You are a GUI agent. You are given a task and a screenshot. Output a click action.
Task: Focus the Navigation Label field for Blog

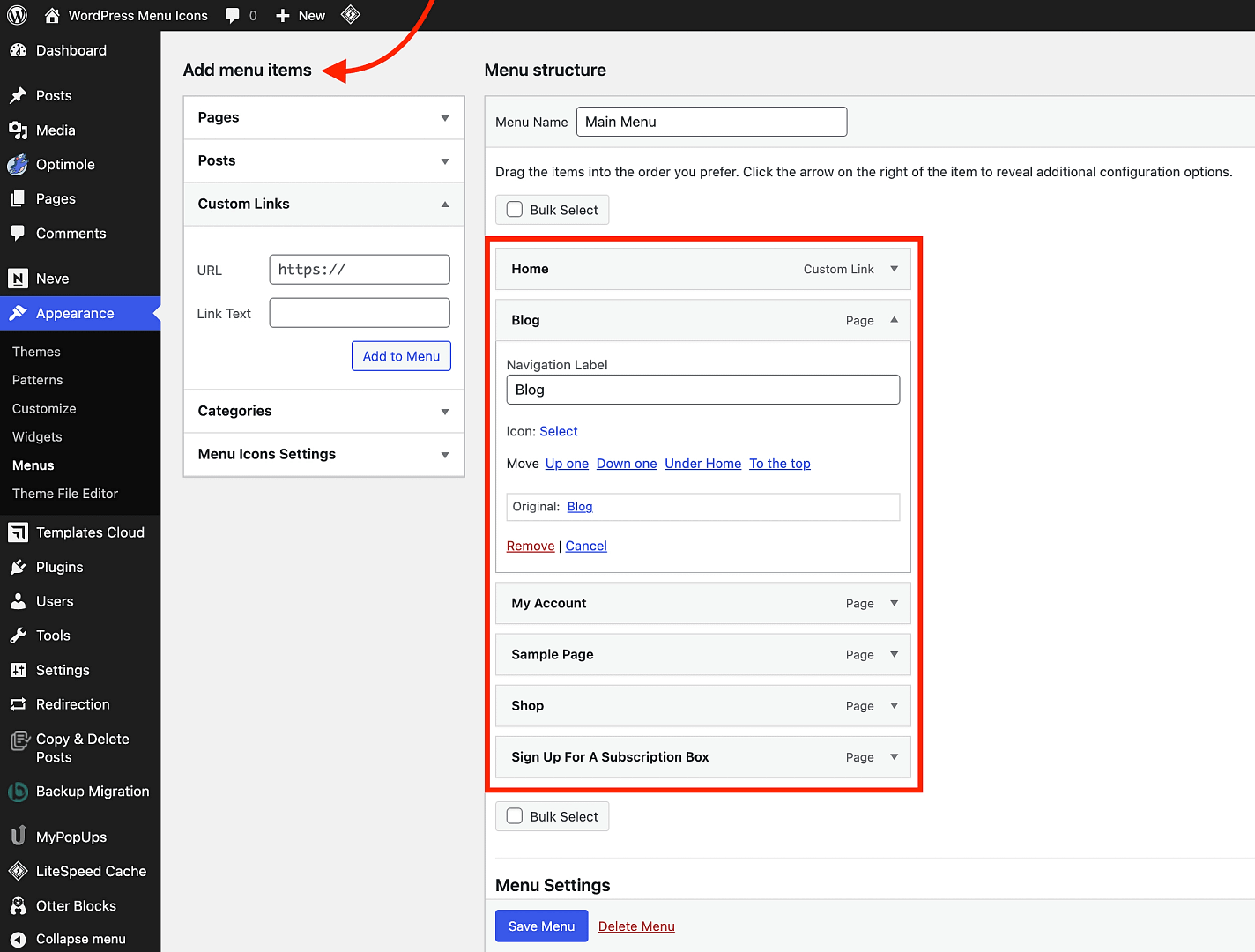(703, 390)
